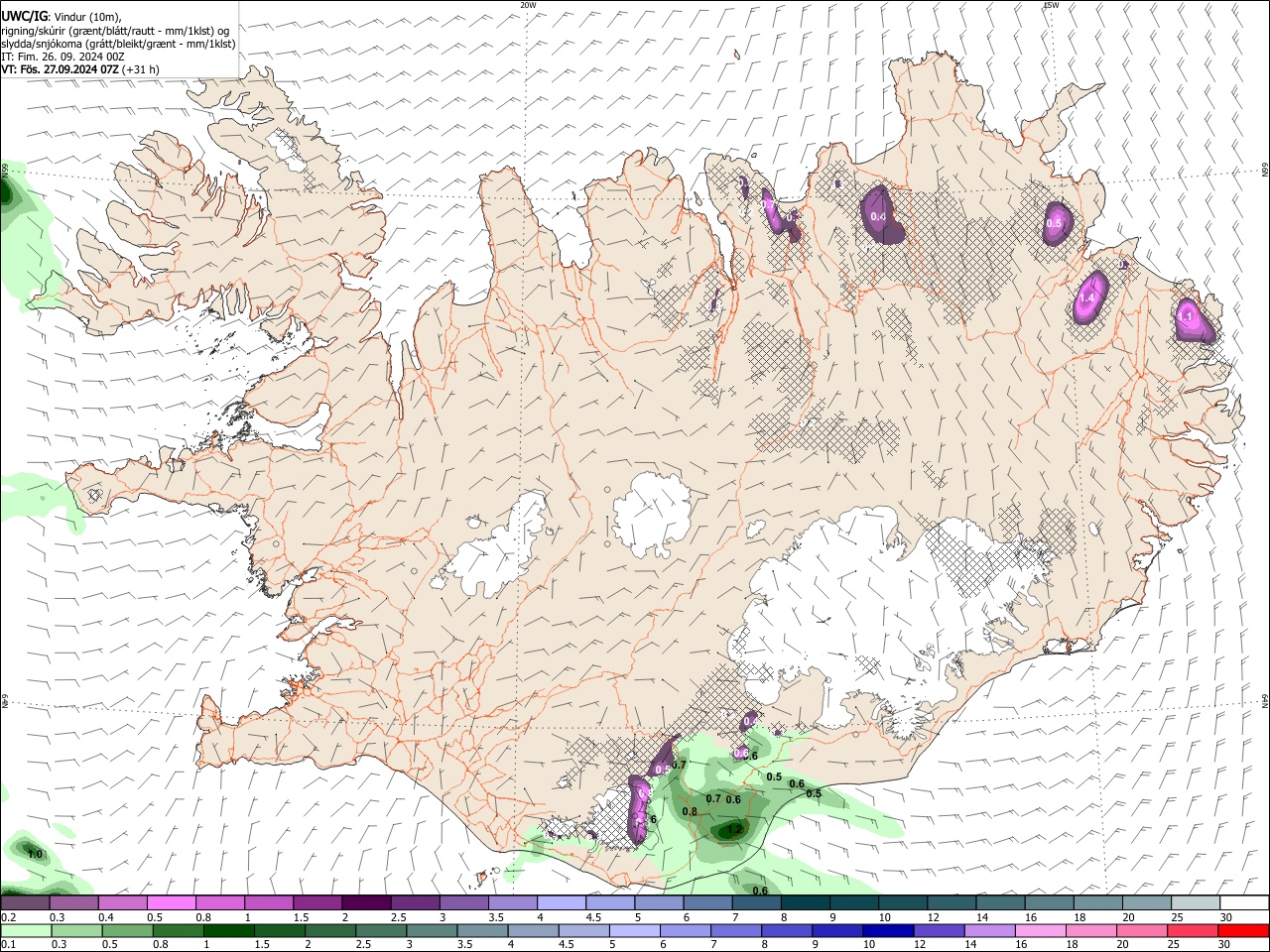Click the 0.4 snowfall value in the north

(878, 216)
